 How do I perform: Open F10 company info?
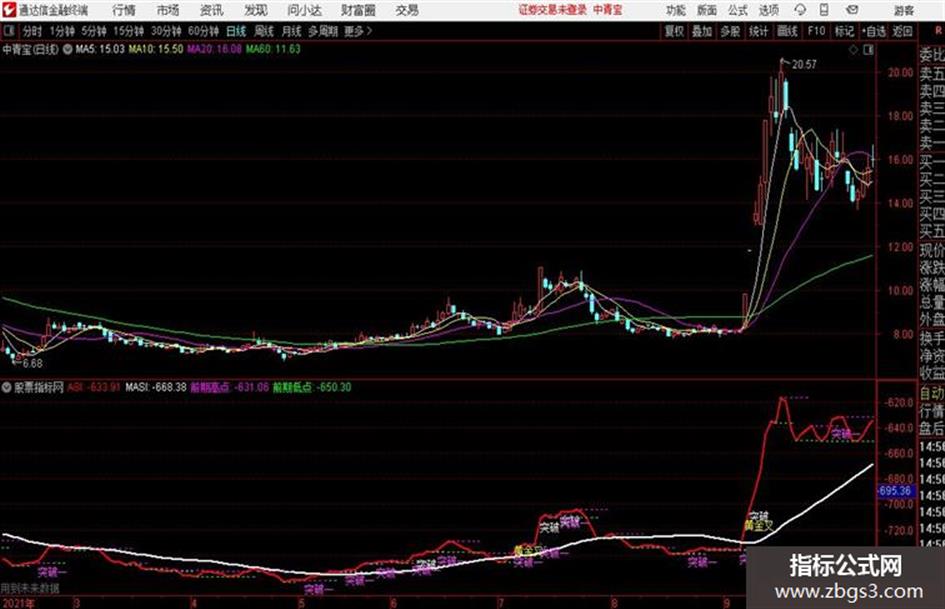(x=816, y=31)
